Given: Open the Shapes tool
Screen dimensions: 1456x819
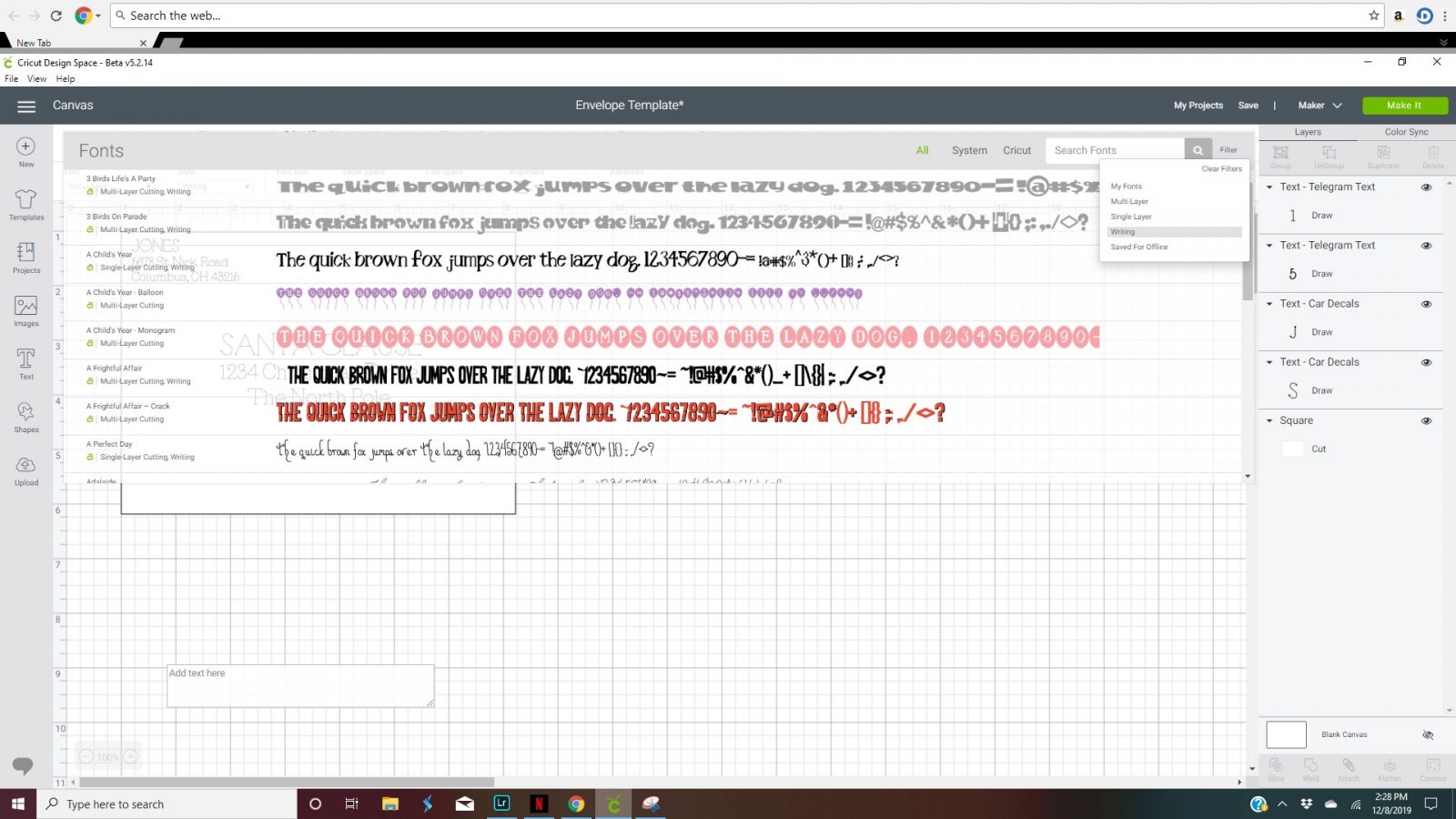Looking at the screenshot, I should (x=25, y=416).
